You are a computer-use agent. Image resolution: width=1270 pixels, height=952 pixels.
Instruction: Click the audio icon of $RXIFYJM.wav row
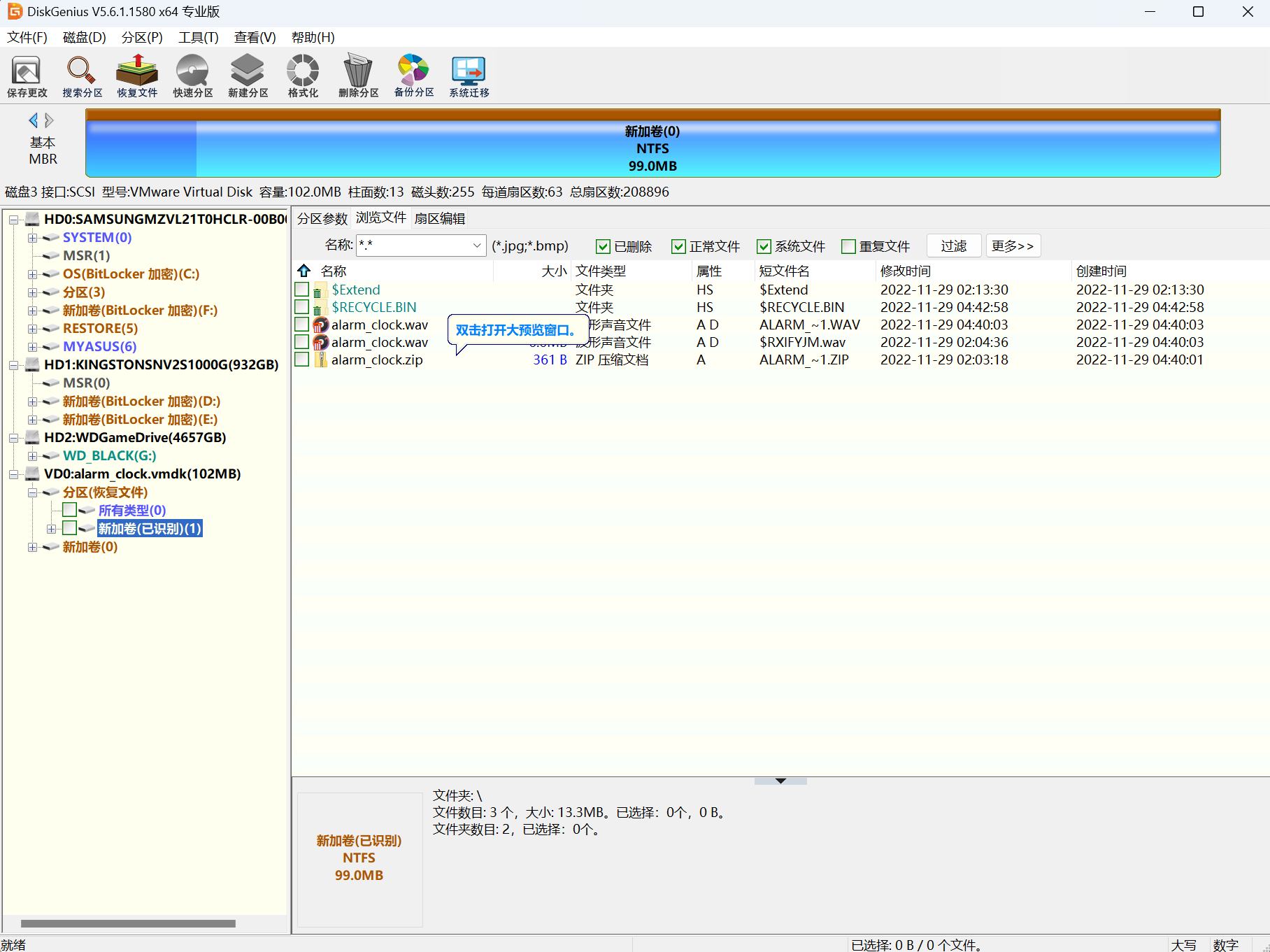pos(320,343)
